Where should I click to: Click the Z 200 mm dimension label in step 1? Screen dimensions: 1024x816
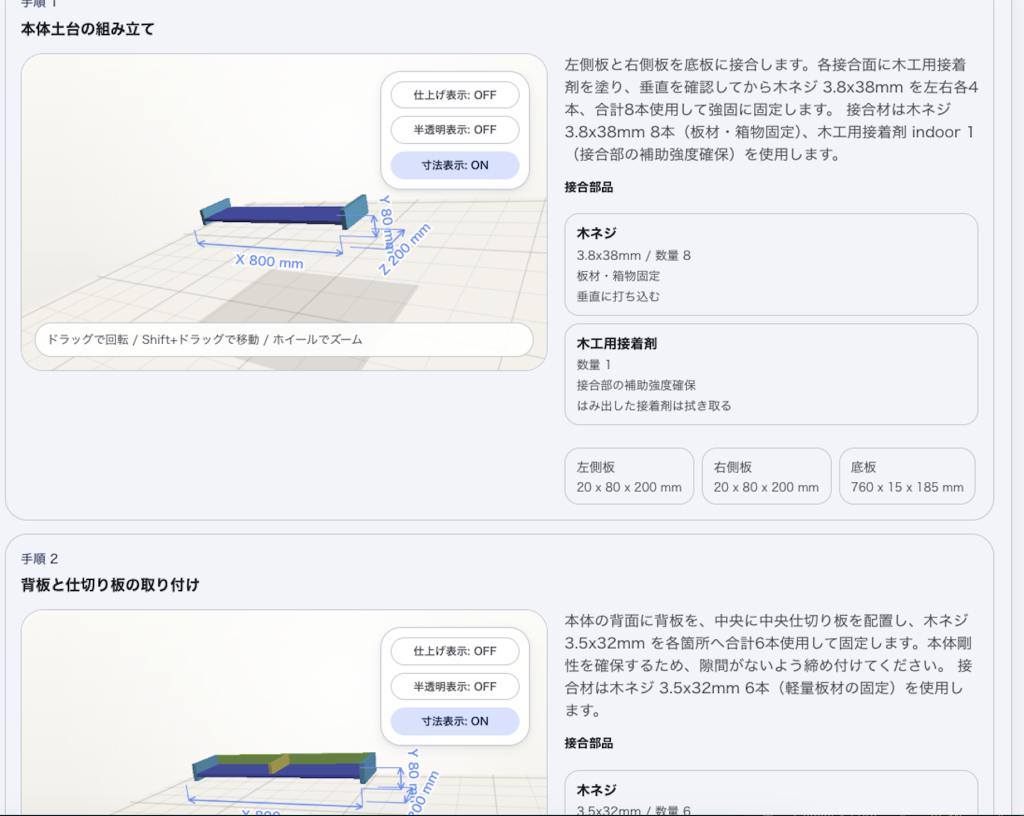pyautogui.click(x=405, y=249)
